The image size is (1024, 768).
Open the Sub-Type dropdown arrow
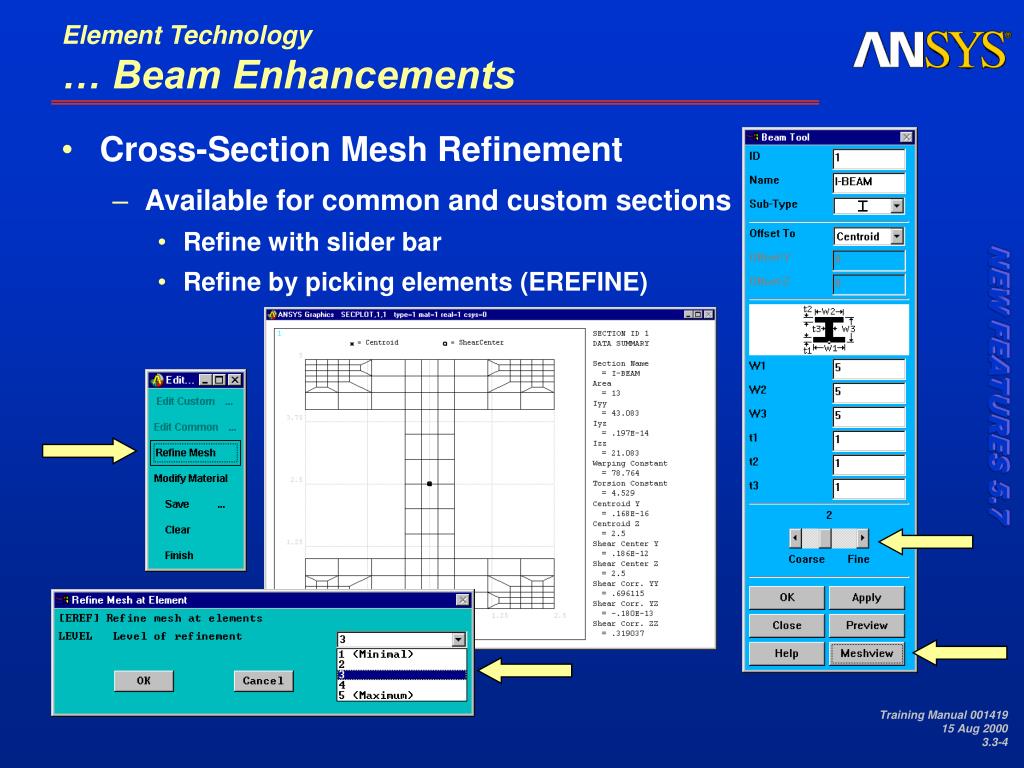[x=897, y=206]
